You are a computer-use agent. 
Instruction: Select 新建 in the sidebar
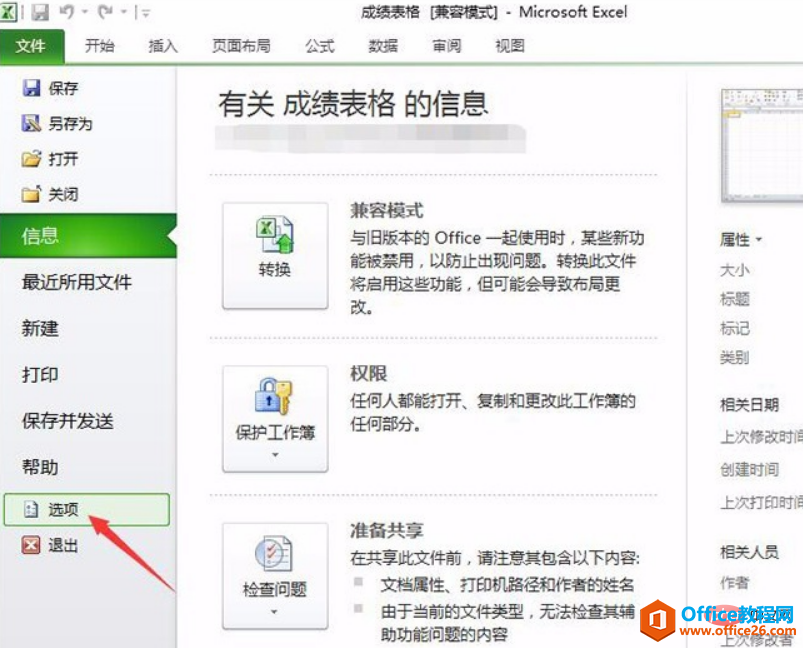point(40,328)
